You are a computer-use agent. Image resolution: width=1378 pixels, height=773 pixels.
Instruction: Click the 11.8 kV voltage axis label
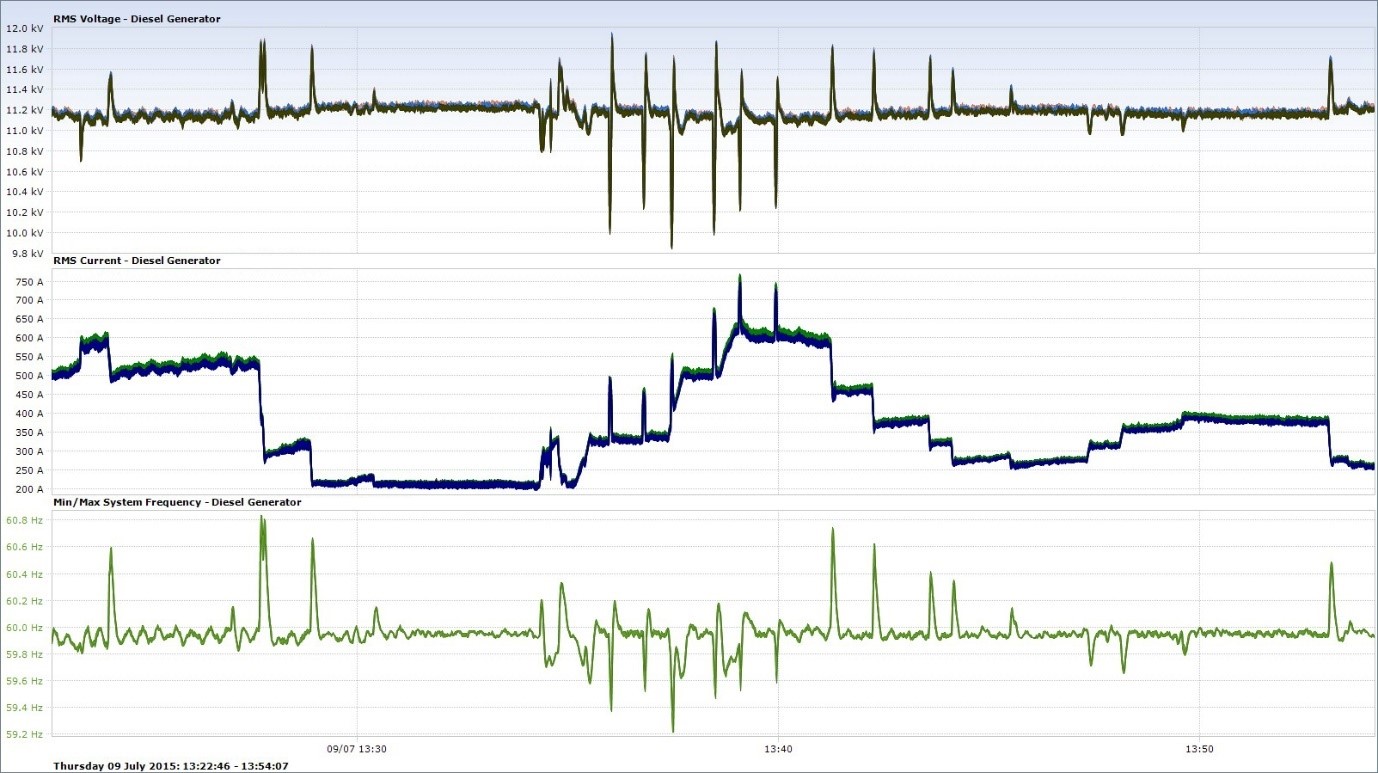(25, 49)
